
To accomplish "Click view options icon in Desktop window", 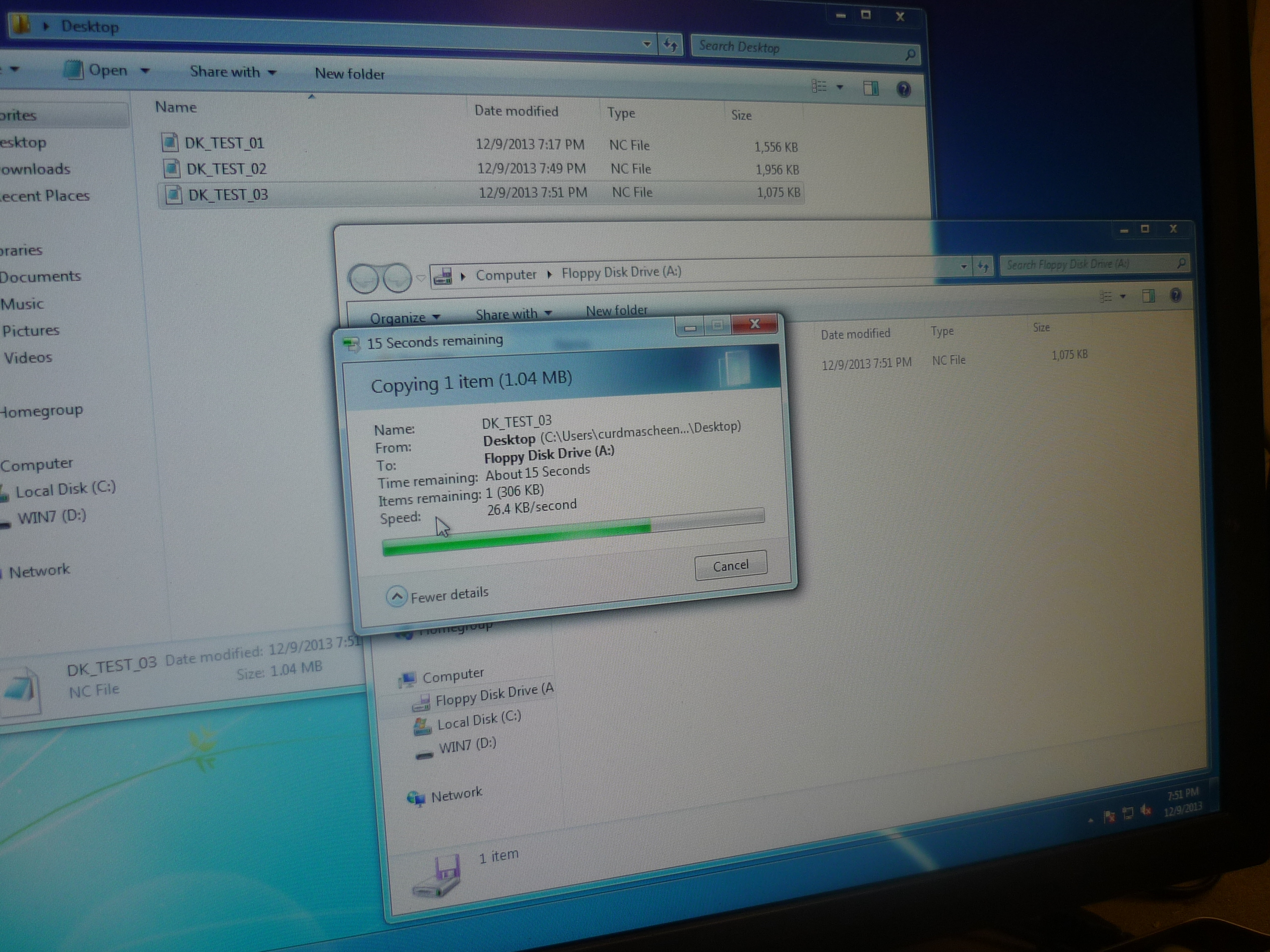I will click(x=819, y=87).
